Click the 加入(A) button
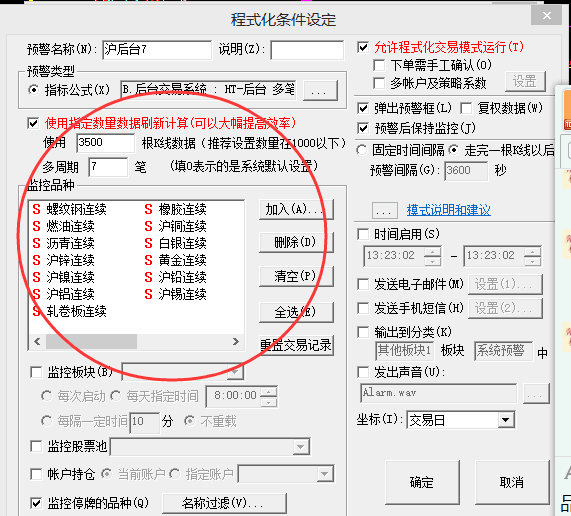 tap(296, 209)
